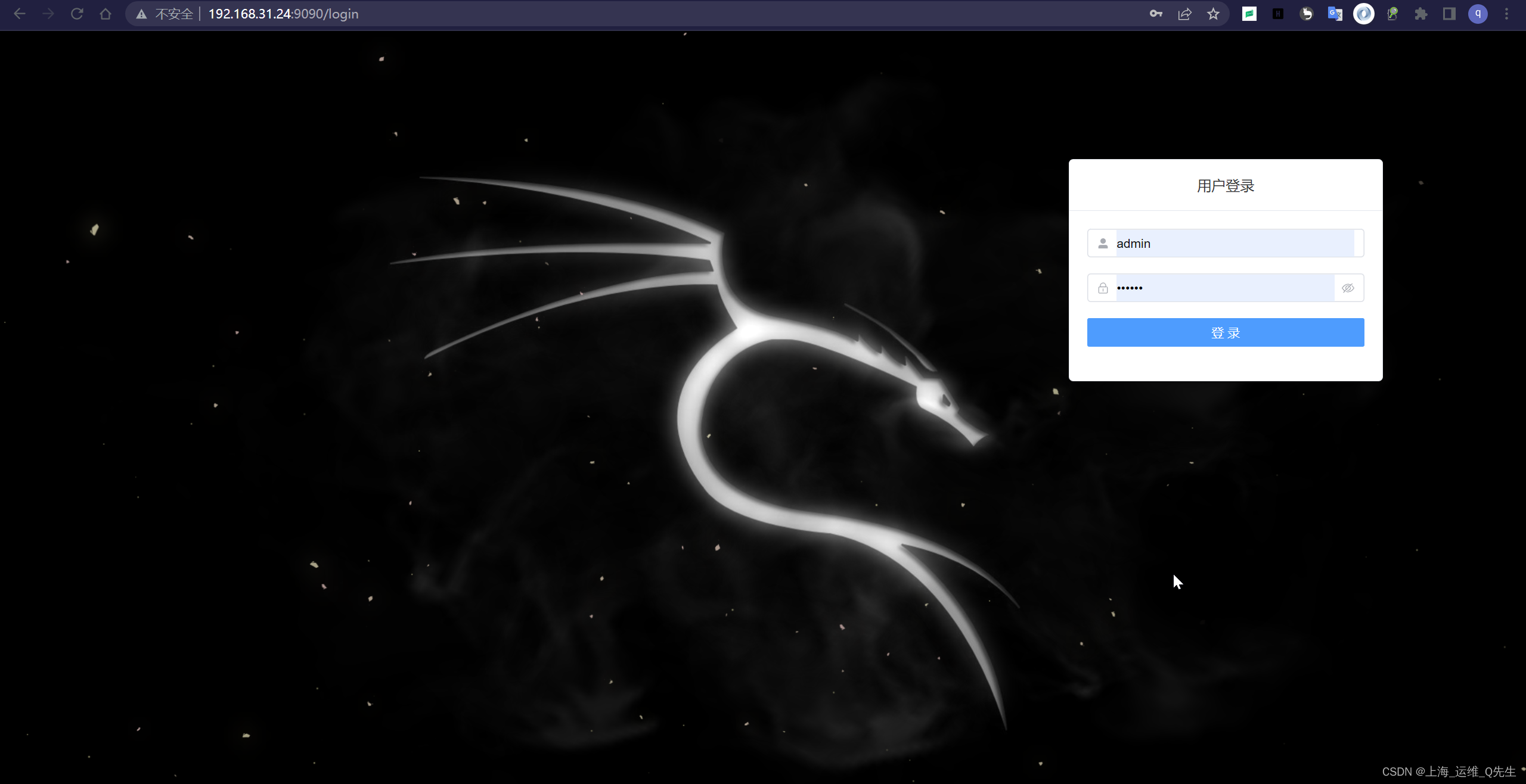This screenshot has width=1526, height=784.
Task: Click the share page icon
Action: coord(1184,14)
